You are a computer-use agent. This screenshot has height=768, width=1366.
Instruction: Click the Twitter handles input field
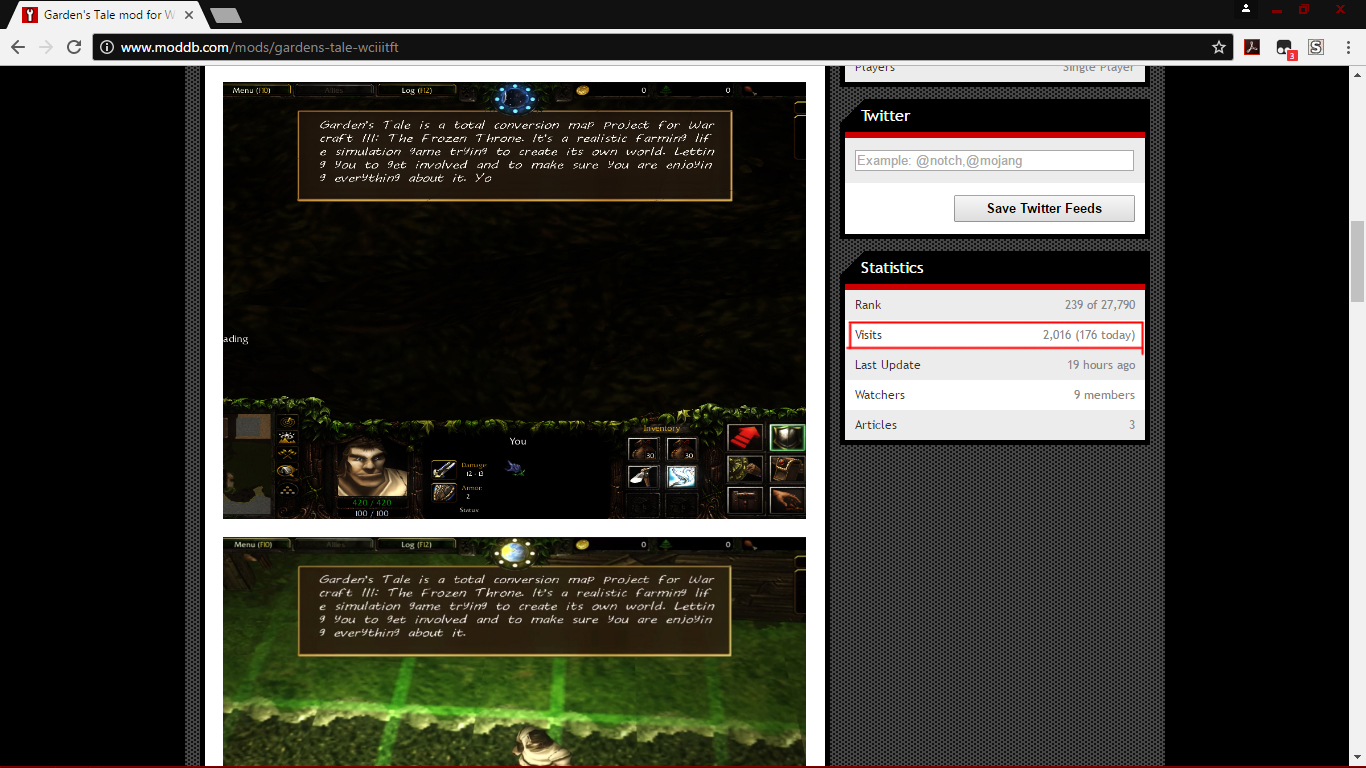[994, 160]
